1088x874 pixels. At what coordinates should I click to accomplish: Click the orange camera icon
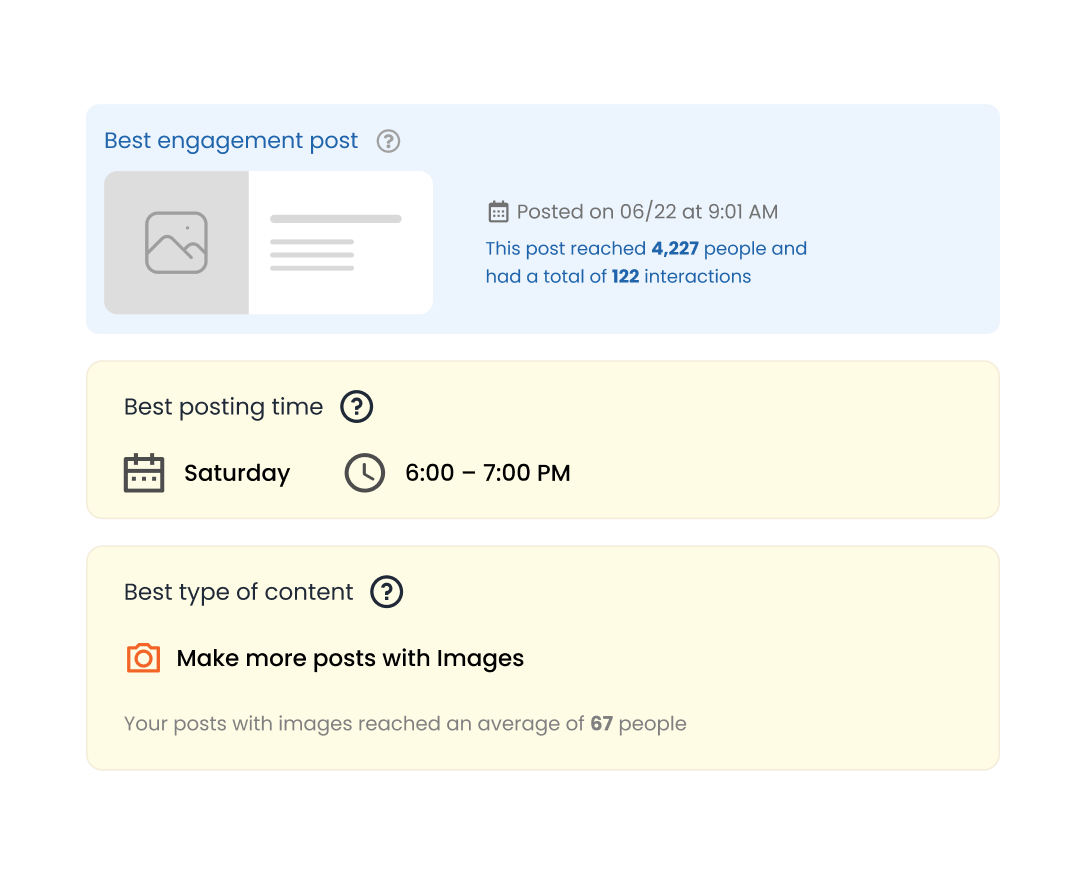(144, 658)
